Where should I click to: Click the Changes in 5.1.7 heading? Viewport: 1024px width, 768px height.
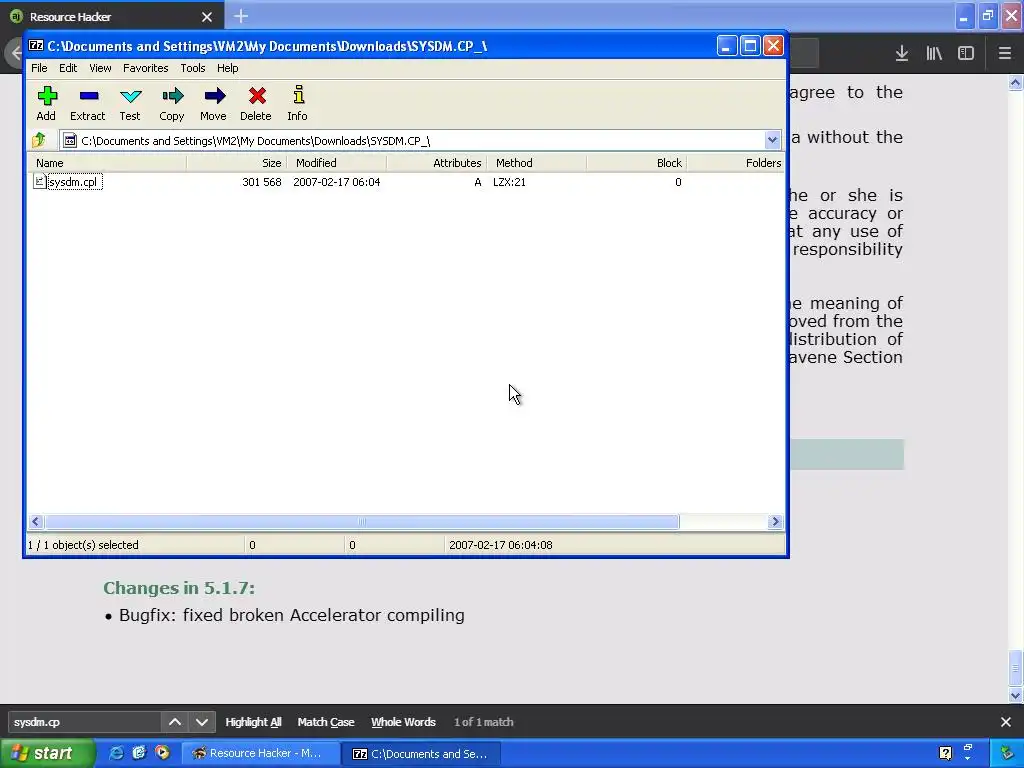point(179,588)
